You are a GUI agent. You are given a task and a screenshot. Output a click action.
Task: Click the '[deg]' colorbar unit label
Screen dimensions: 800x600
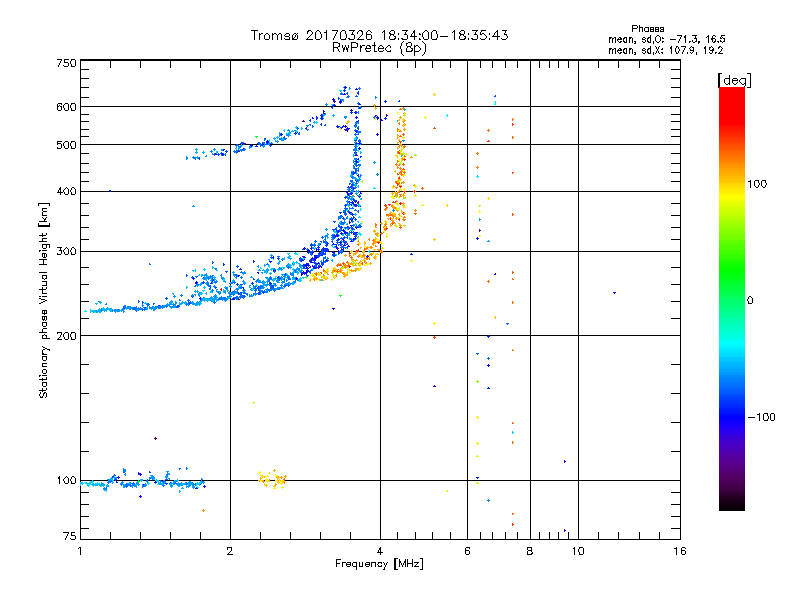734,80
